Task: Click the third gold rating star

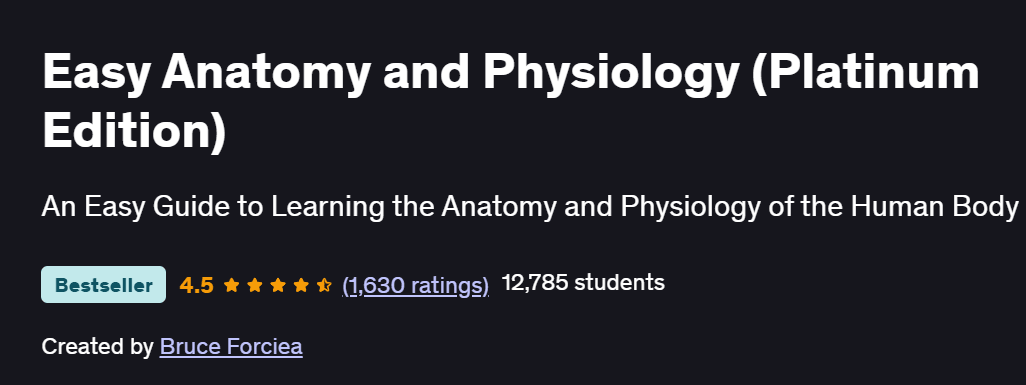Action: click(x=277, y=285)
